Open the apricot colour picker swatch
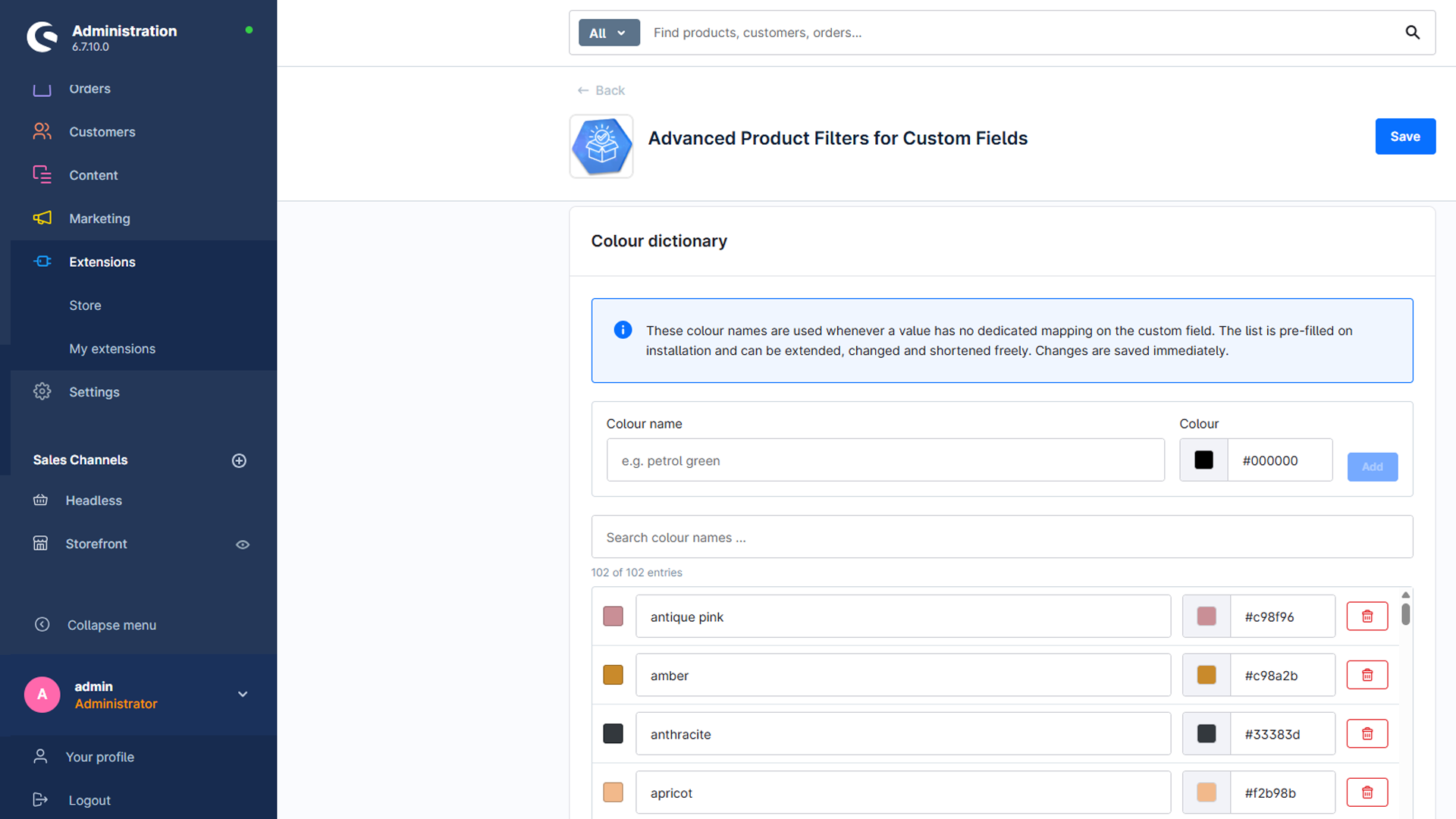Screen dimensions: 1456x819 tap(1206, 792)
